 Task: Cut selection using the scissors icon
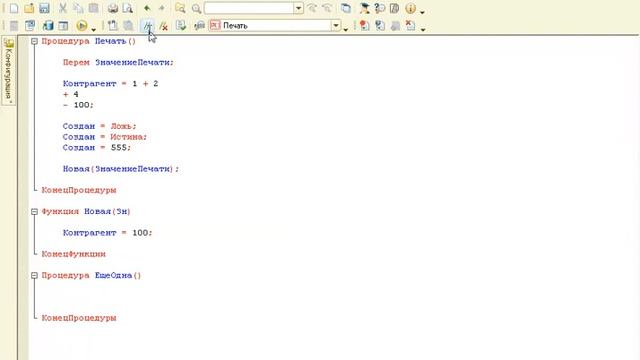point(62,8)
